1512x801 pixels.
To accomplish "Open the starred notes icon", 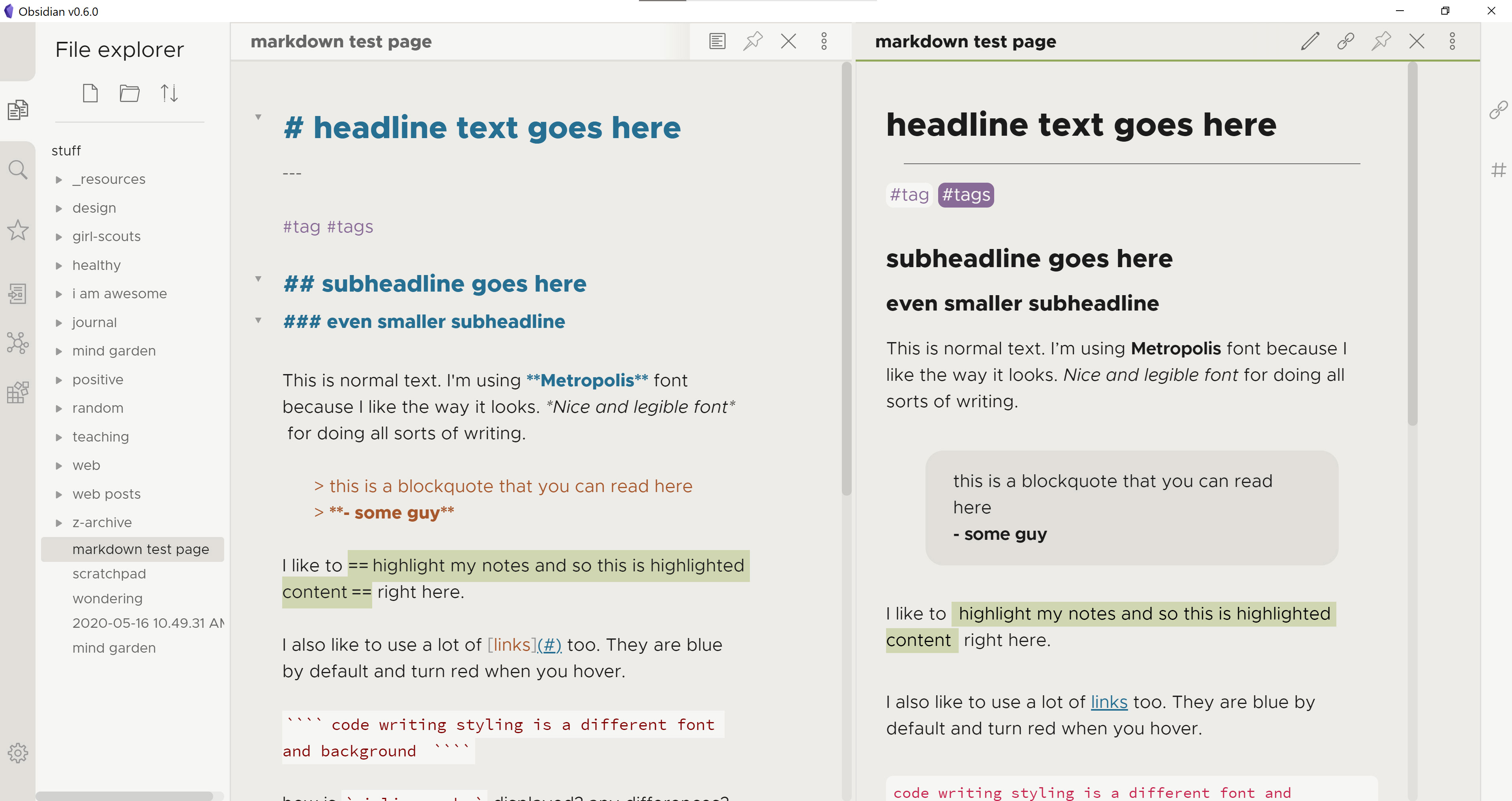I will 18,230.
